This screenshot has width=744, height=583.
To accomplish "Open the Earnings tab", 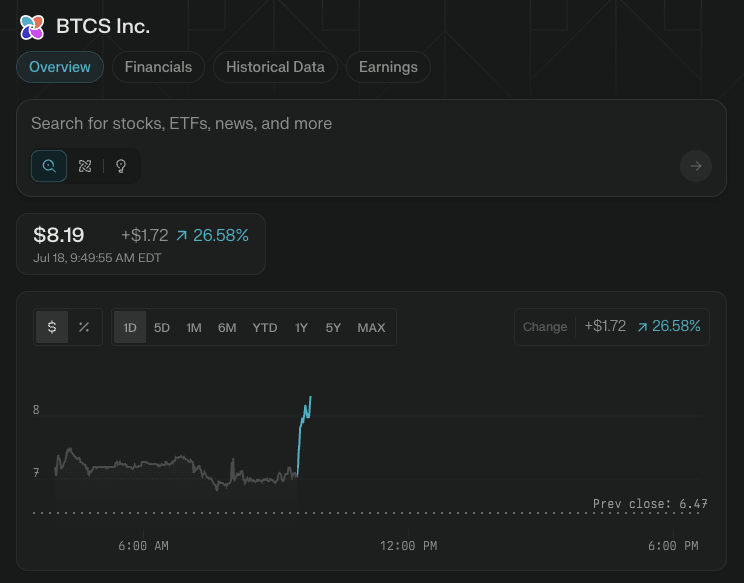I will (388, 67).
